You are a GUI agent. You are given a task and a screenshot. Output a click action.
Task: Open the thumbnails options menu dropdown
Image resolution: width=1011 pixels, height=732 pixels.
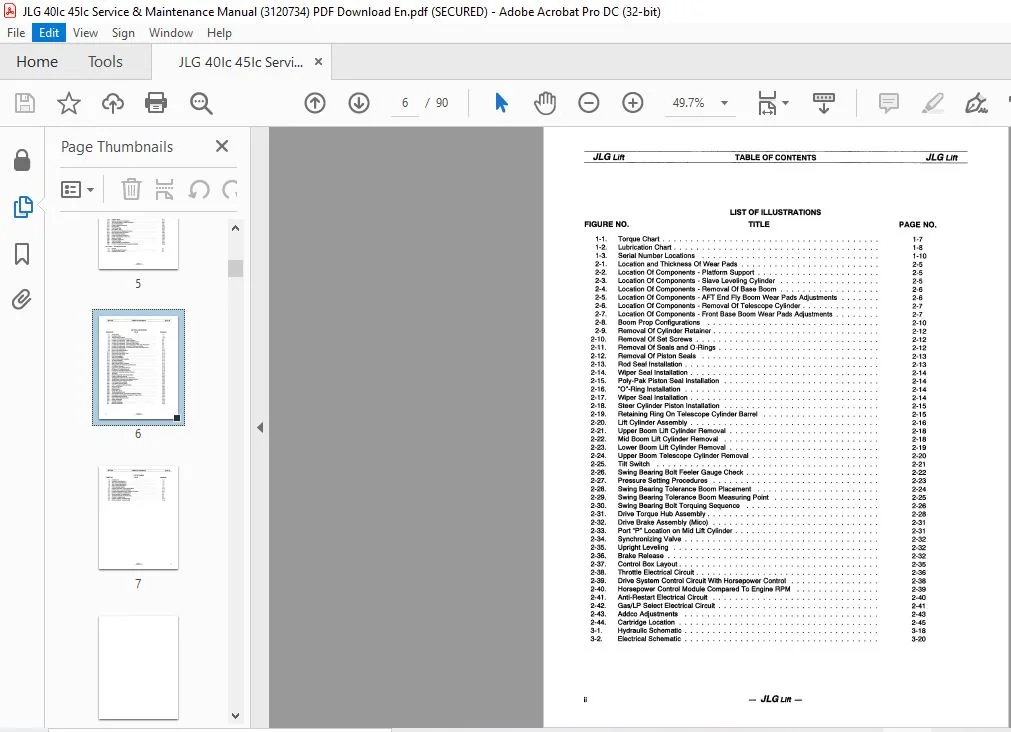(x=78, y=190)
